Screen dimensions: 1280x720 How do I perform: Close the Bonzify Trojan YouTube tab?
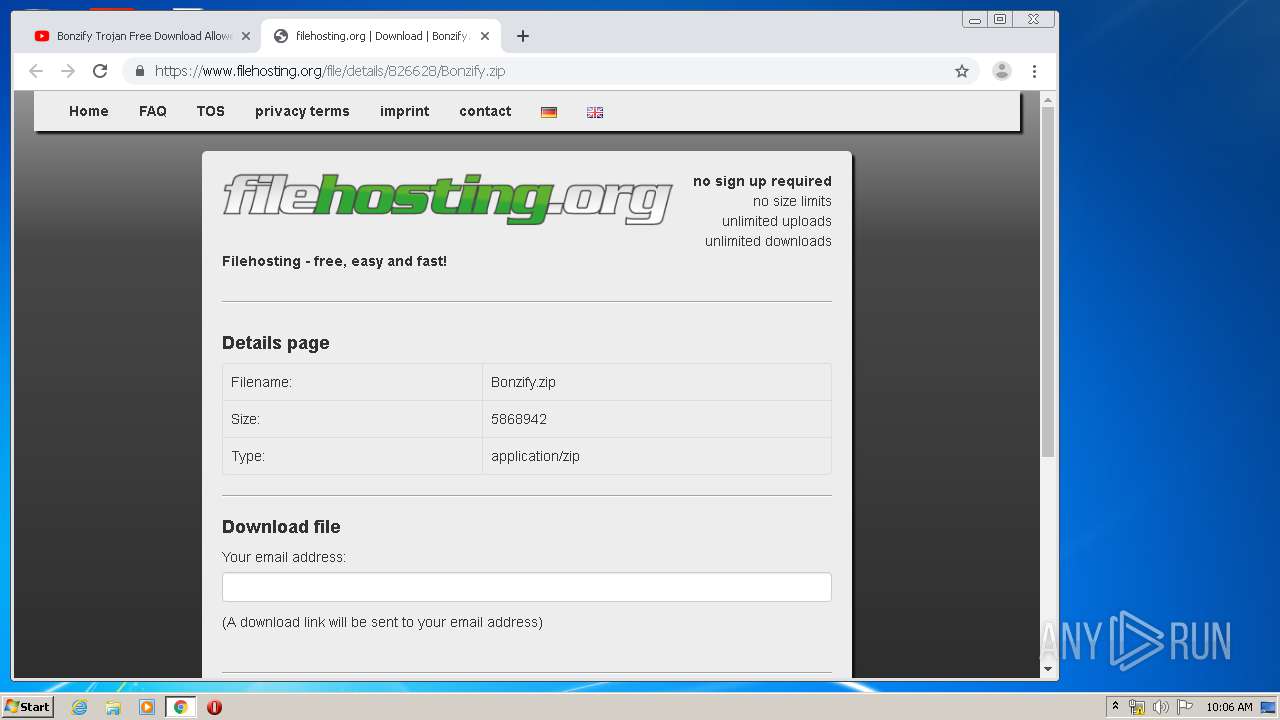(246, 36)
